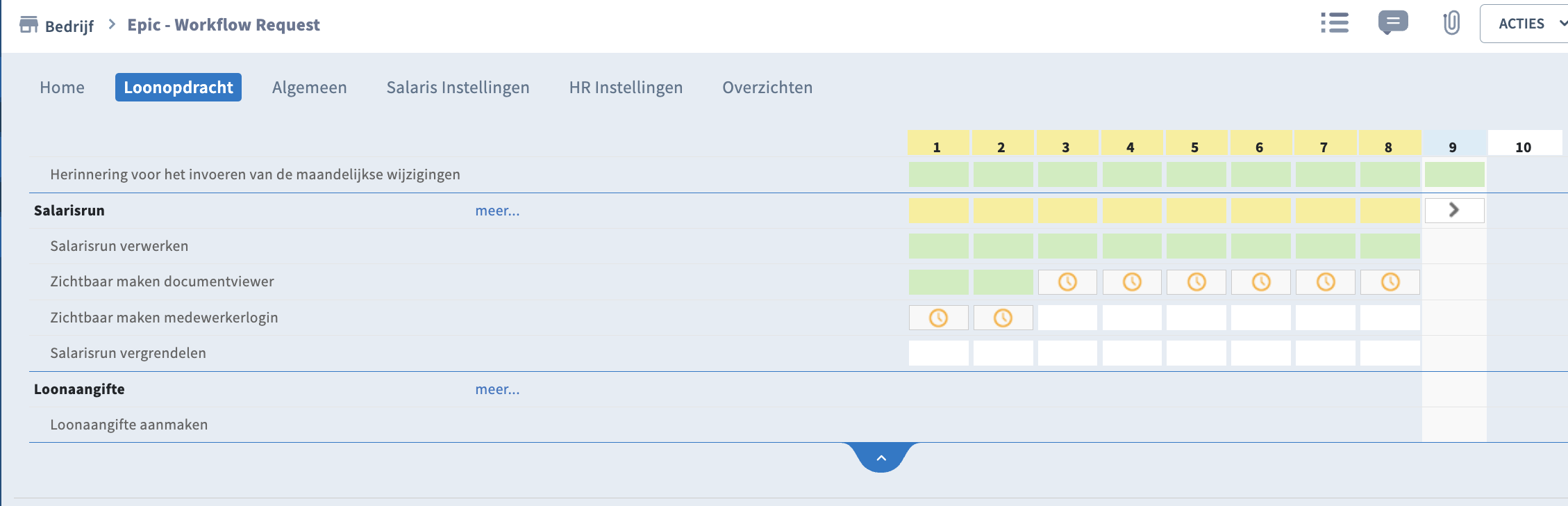Click empty Salarisrun vergrendelen cell for period 1

[938, 353]
